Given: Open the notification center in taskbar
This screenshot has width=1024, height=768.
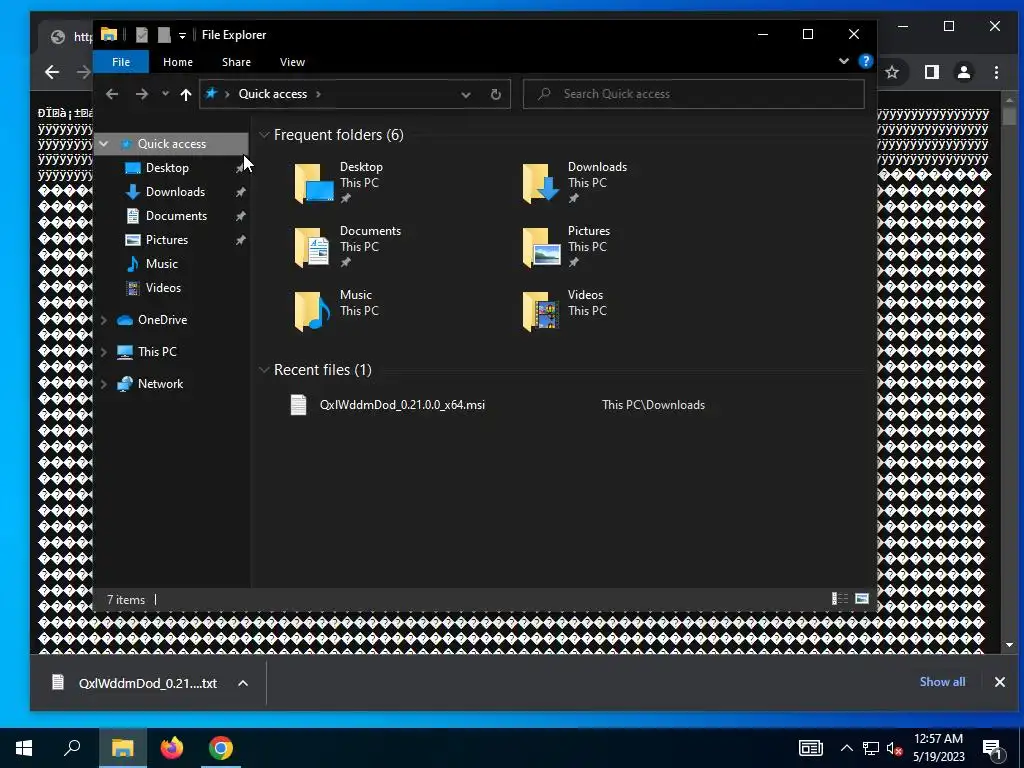Looking at the screenshot, I should tap(993, 748).
